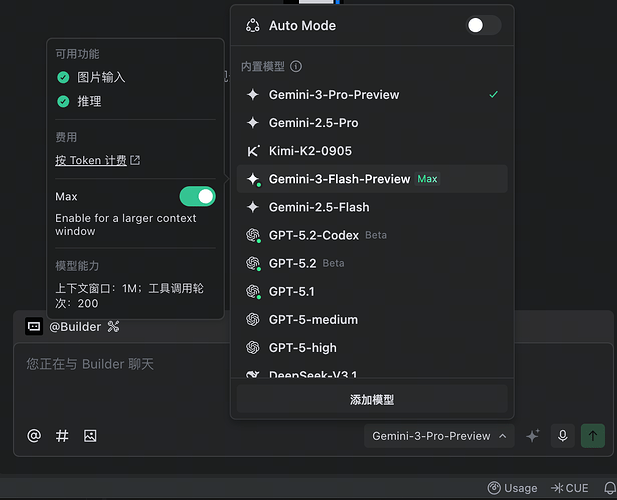Turn off the Max context toggle

coord(197,197)
